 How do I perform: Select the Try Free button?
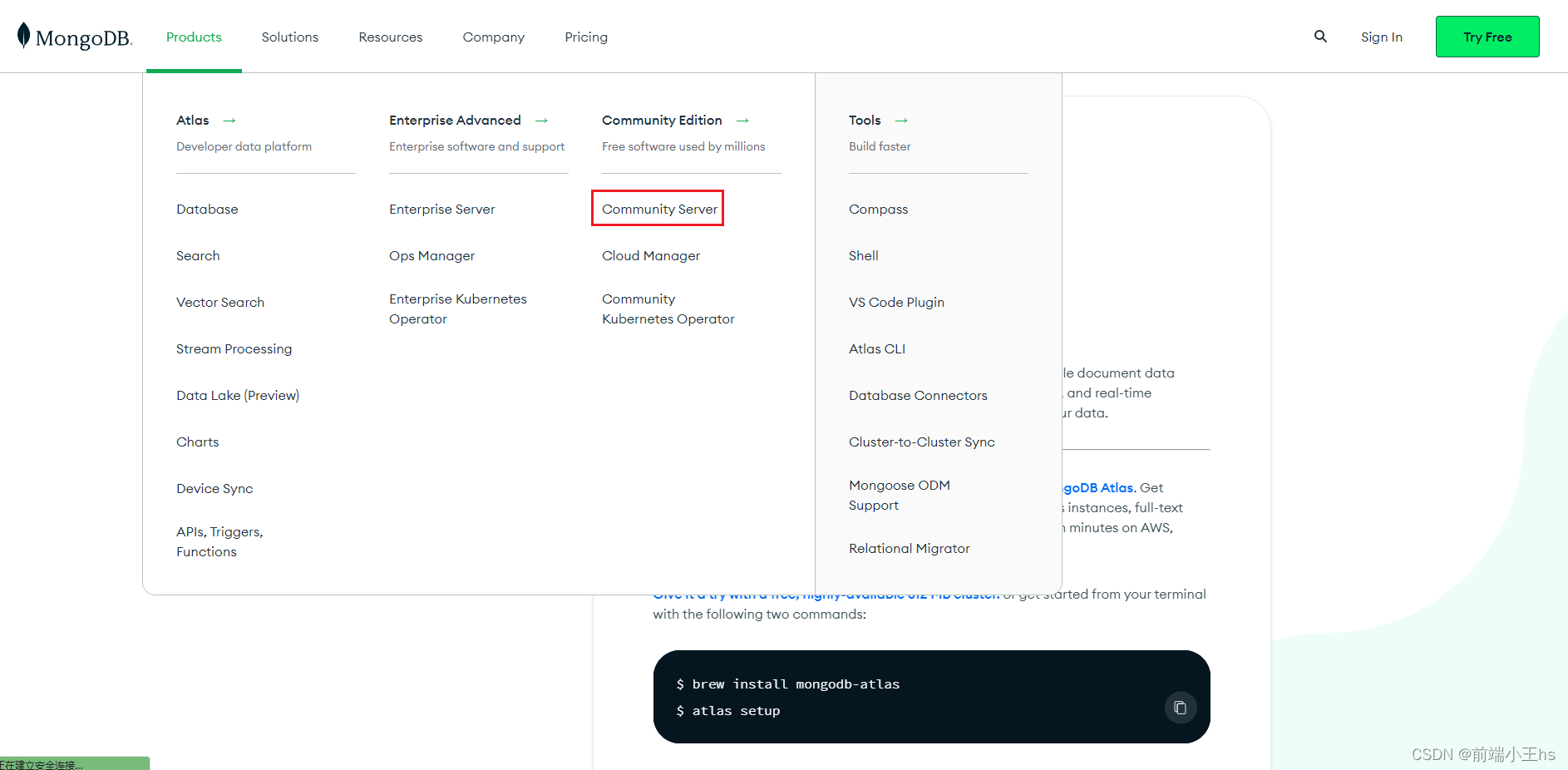[1487, 37]
